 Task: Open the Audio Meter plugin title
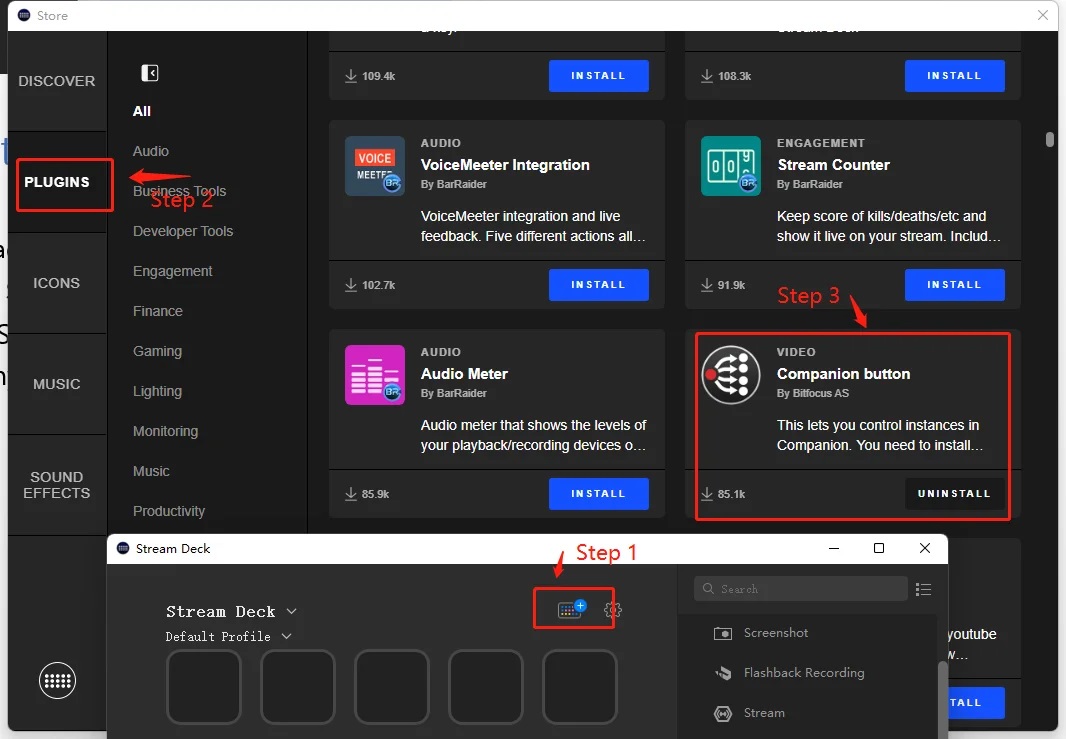[464, 374]
